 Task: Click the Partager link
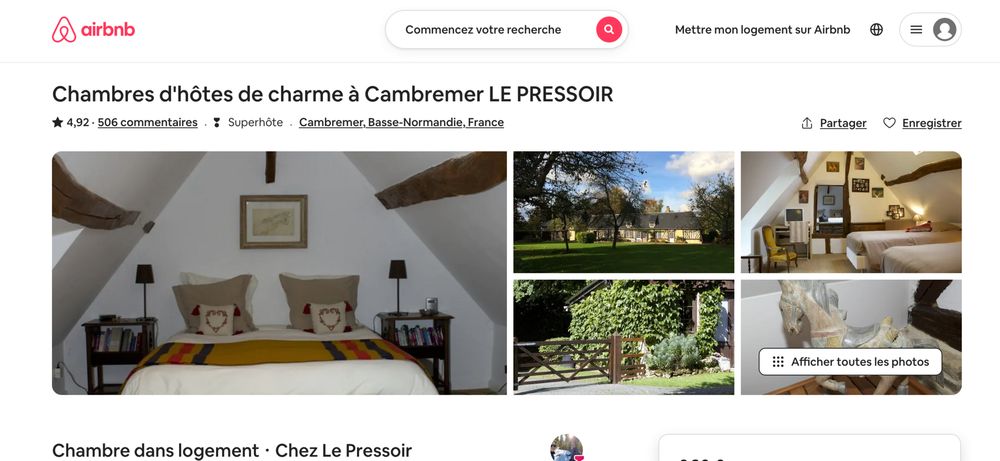843,123
